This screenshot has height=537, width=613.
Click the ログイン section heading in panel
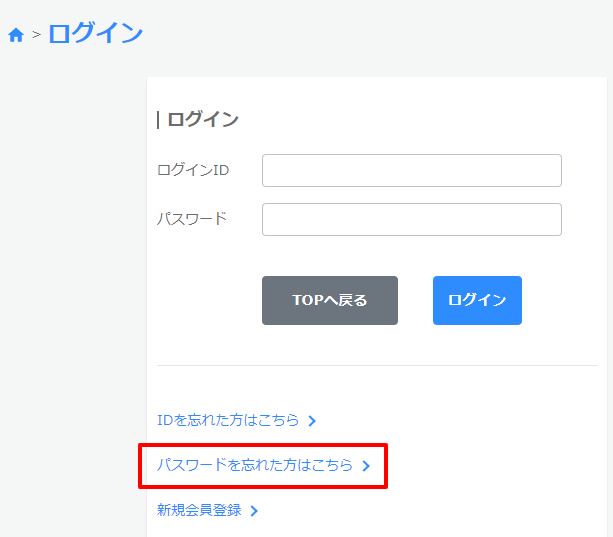(203, 120)
